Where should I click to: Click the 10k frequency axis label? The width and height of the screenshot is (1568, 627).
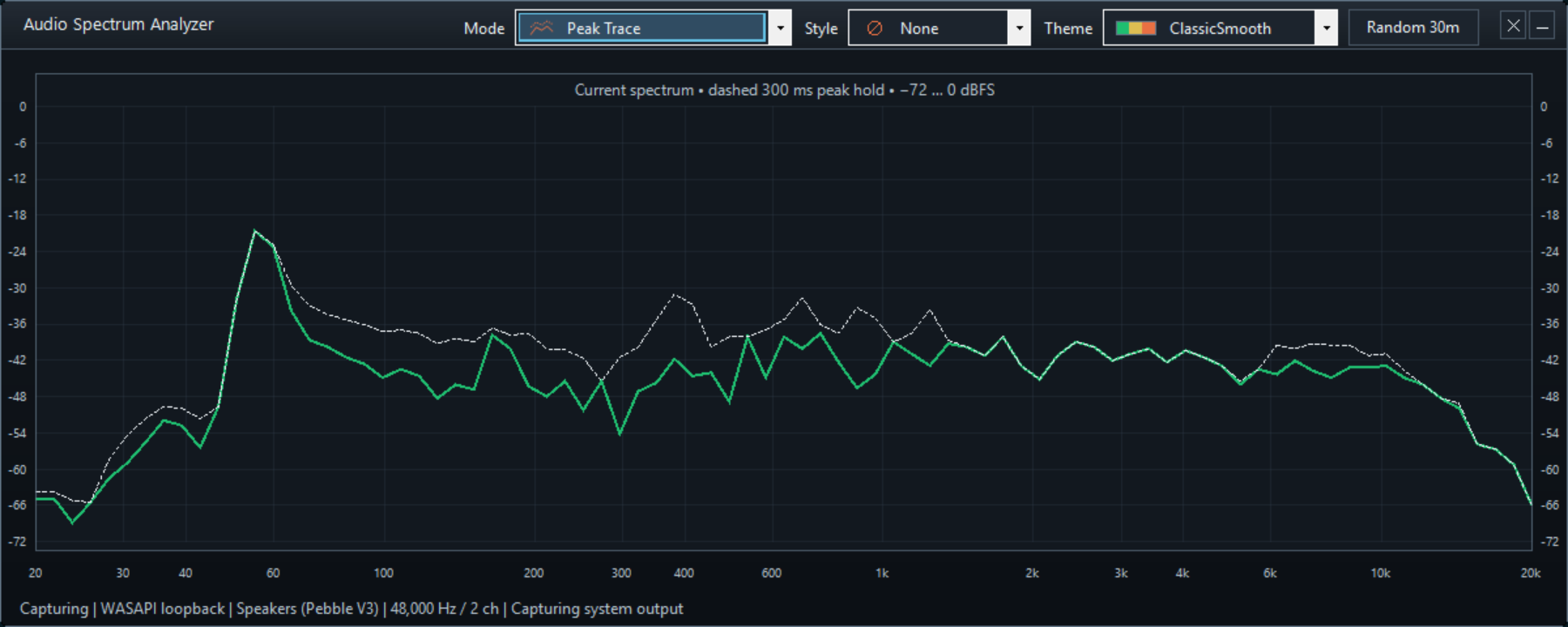(1381, 573)
